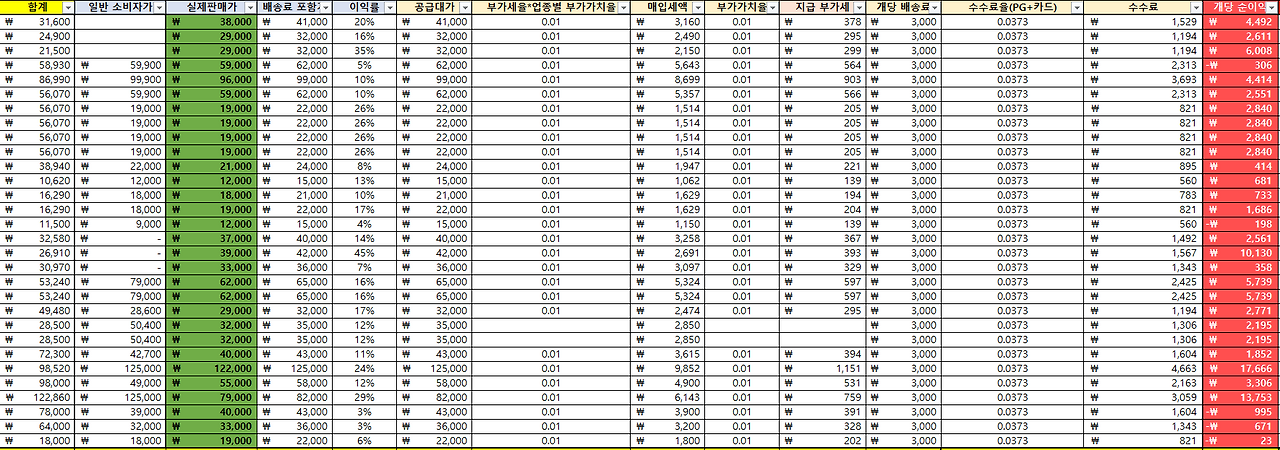
Task: Click the red net profit cell 17,666
Action: 1242,369
